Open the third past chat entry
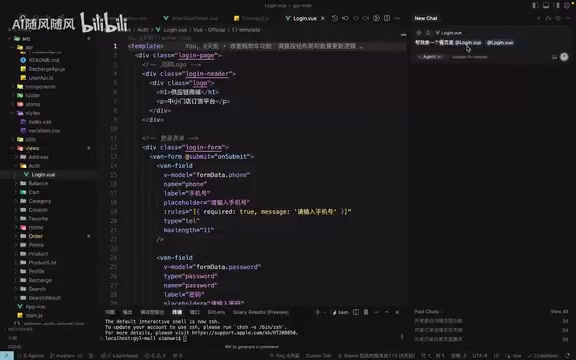576x360 pixels. tap(491, 339)
